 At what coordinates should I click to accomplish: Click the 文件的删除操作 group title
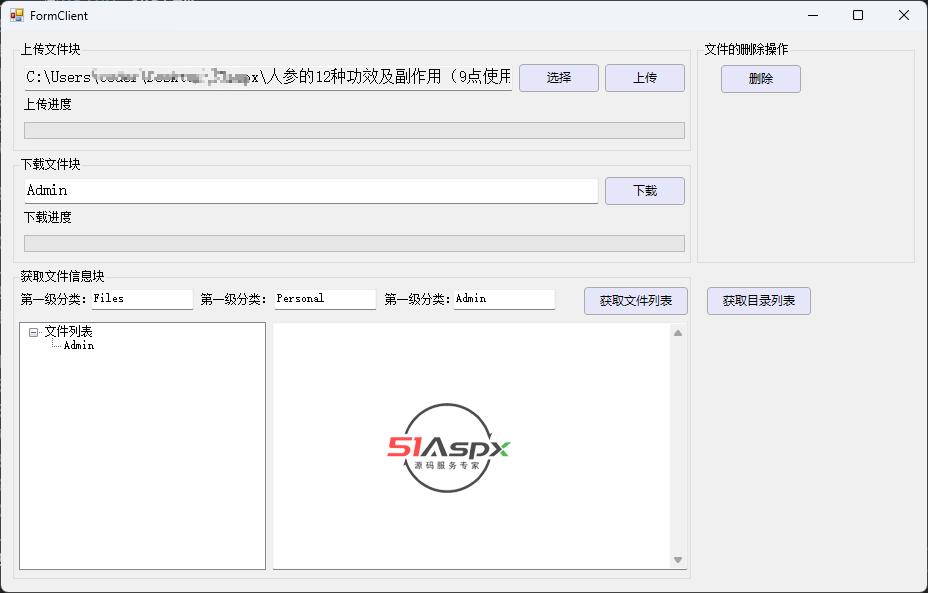[x=746, y=49]
